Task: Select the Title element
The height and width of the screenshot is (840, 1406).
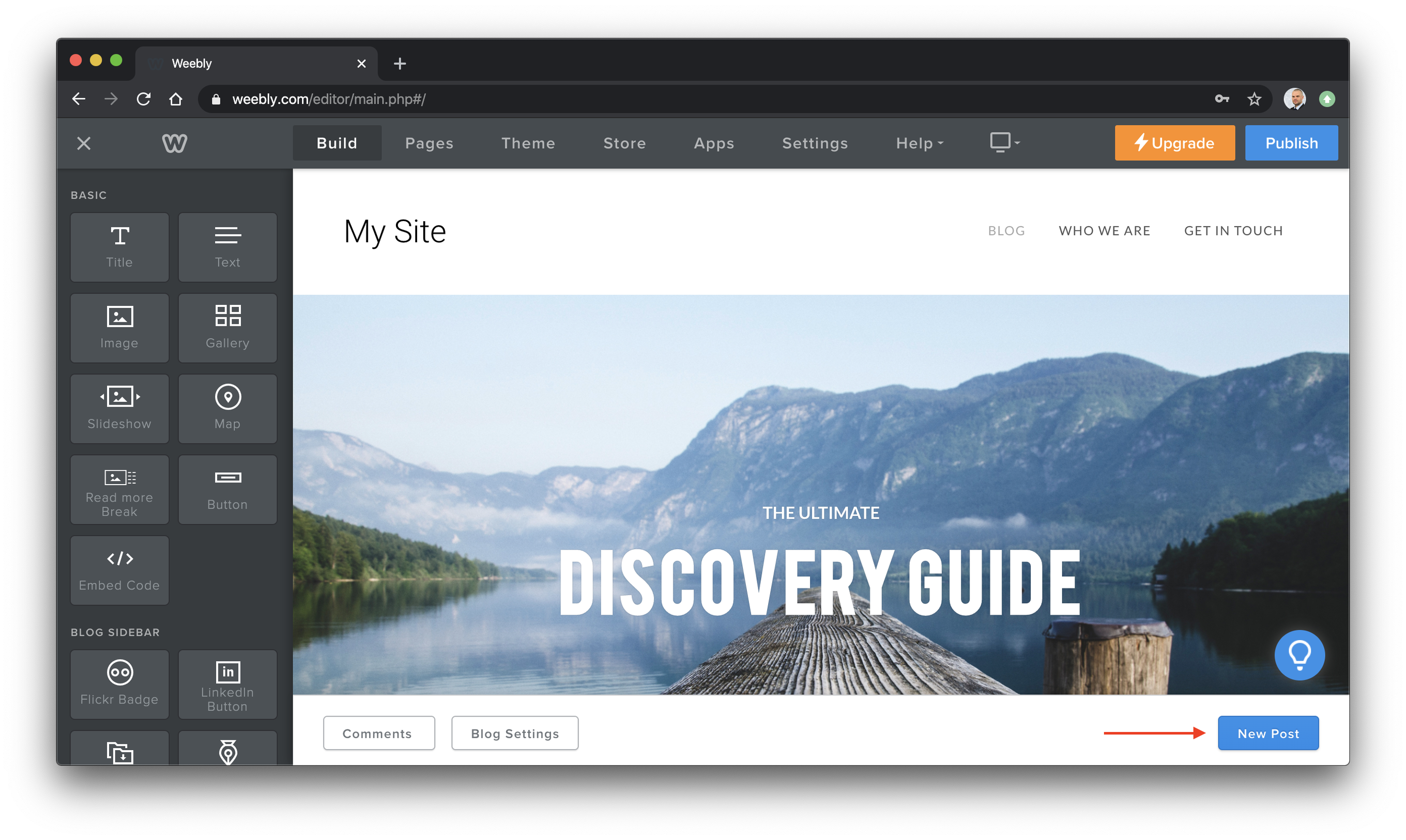Action: point(119,247)
